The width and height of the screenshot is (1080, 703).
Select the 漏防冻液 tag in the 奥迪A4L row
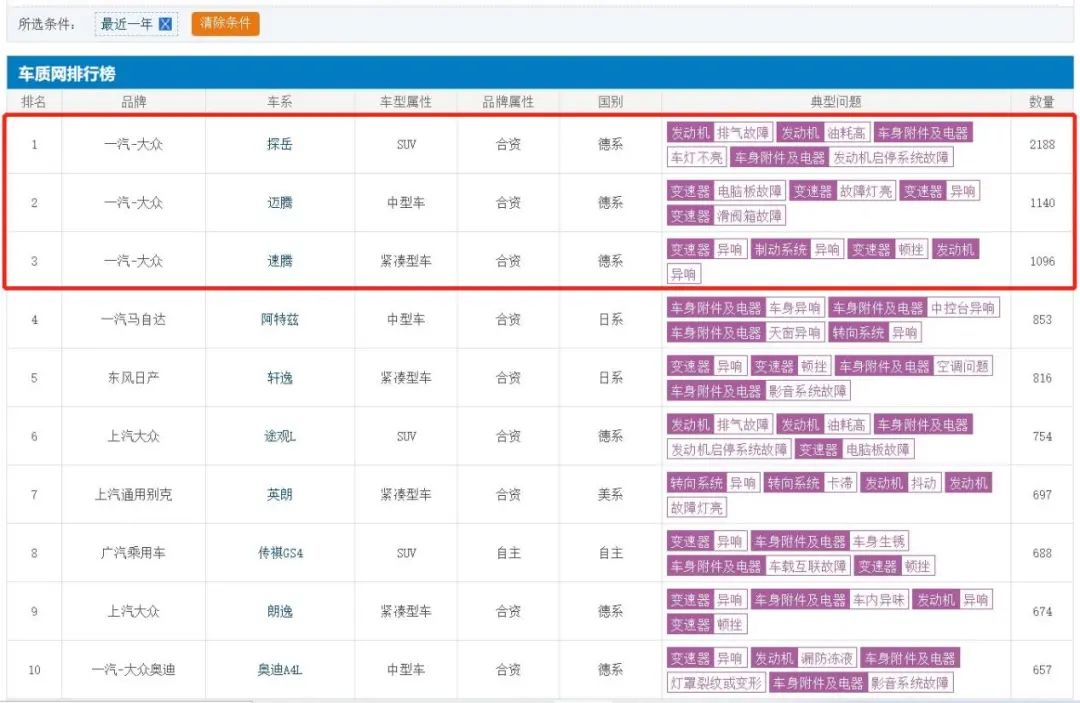[x=827, y=658]
